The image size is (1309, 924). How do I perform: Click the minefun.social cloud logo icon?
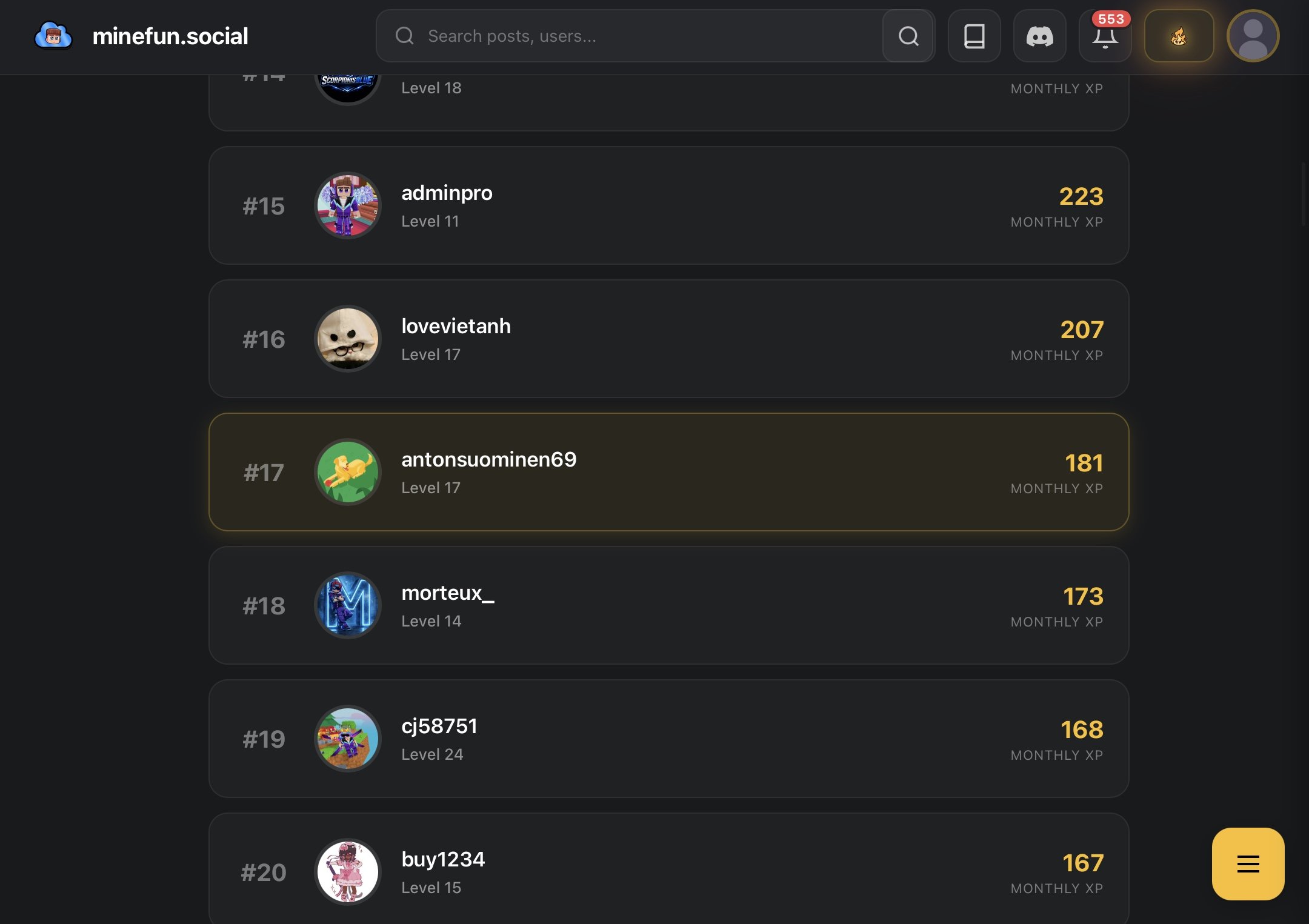point(53,36)
